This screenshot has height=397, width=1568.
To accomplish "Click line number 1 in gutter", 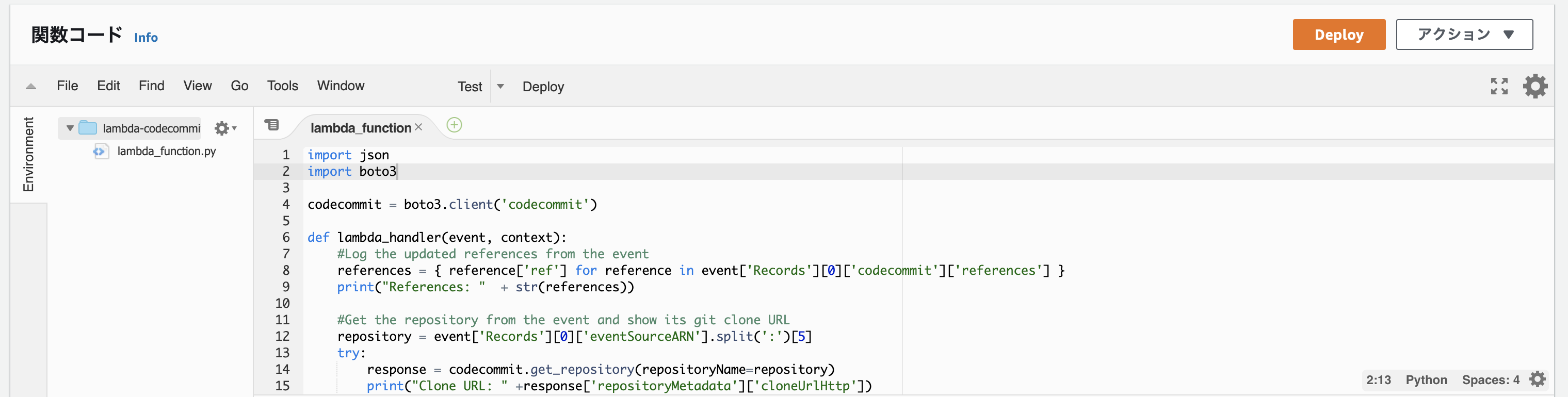I will click(285, 155).
